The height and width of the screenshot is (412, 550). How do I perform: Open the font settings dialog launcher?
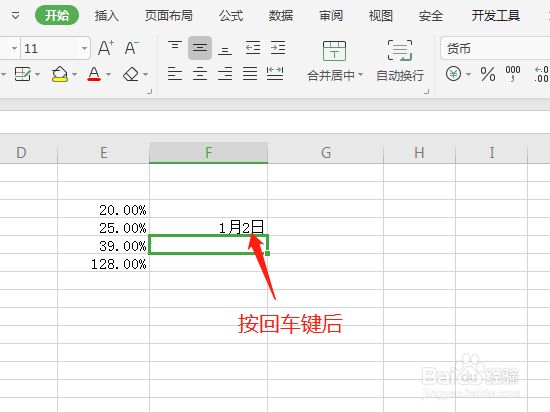point(149,92)
